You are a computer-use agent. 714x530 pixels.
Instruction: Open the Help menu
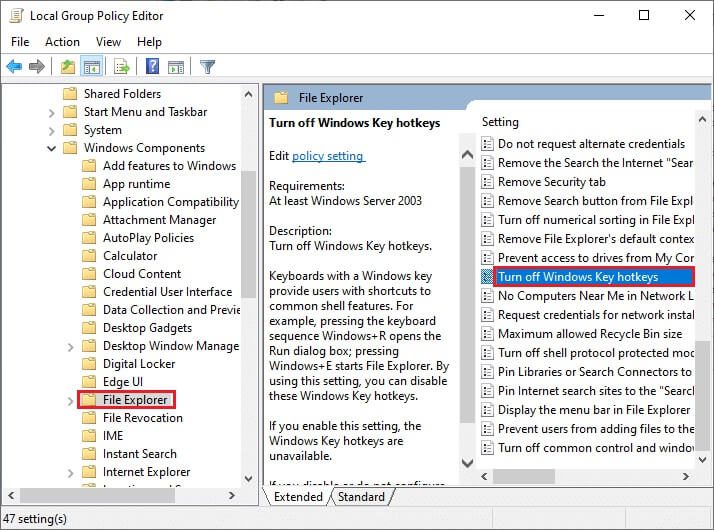[x=149, y=42]
